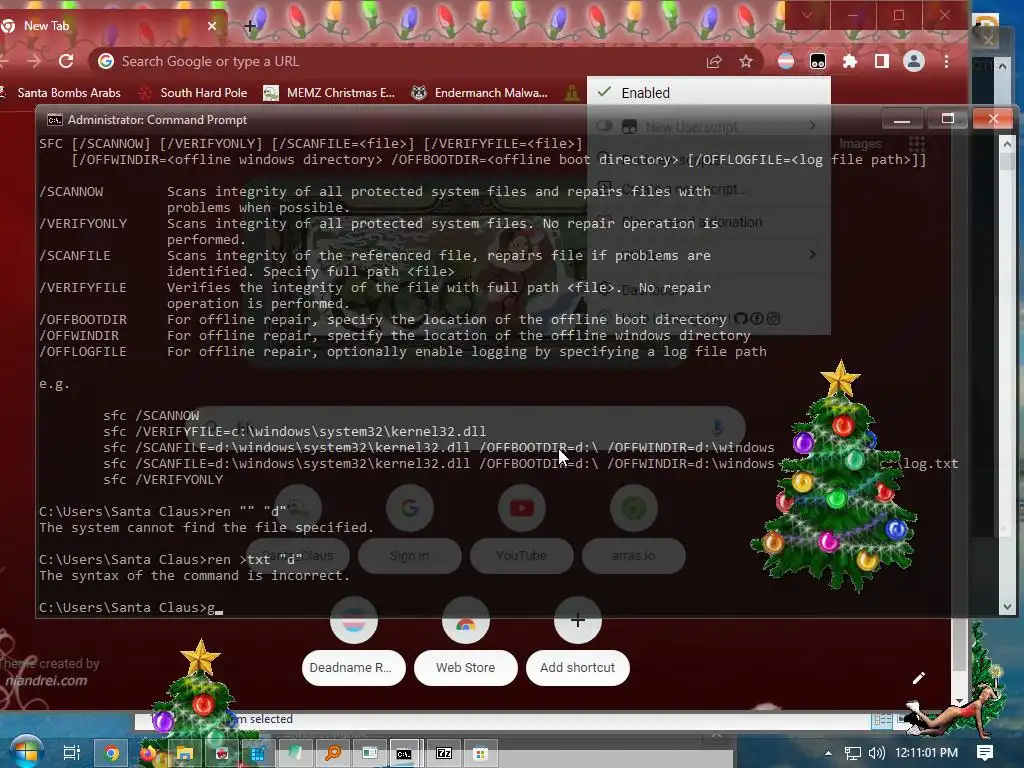Viewport: 1024px width, 768px height.
Task: Toggle the Enabled item in Tampermonkey menu
Action: pos(709,93)
